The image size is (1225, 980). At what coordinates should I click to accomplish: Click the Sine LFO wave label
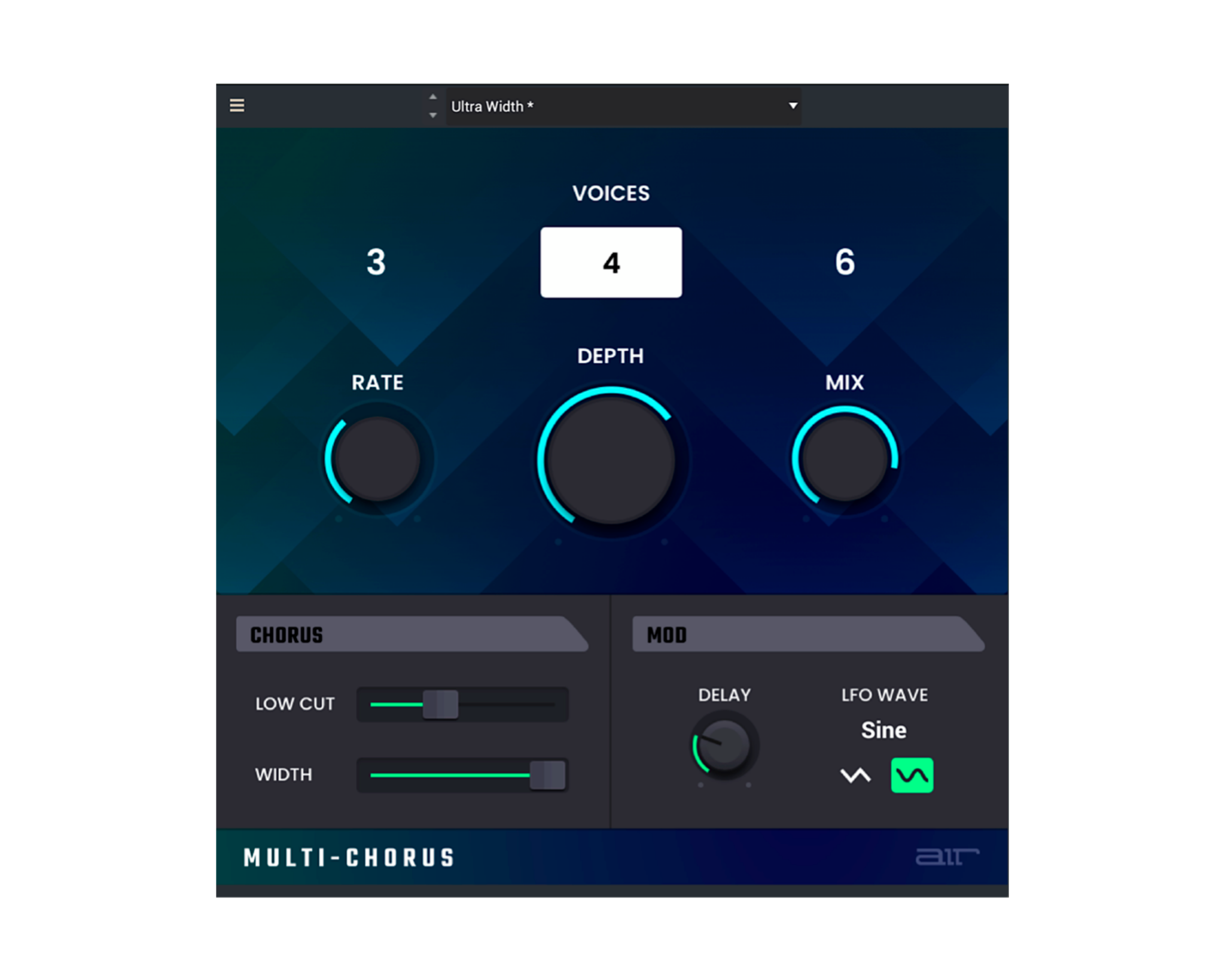tap(883, 730)
